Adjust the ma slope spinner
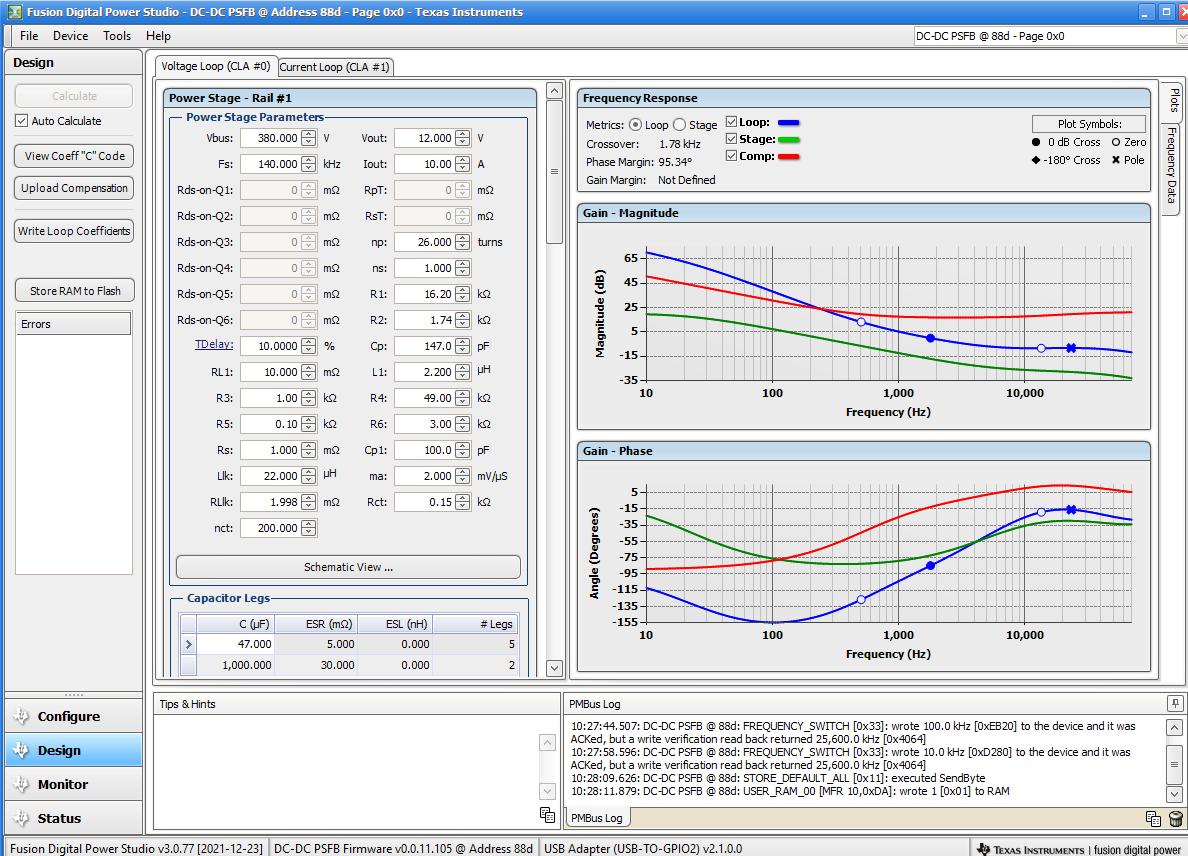Image resolution: width=1188 pixels, height=856 pixels. (462, 476)
